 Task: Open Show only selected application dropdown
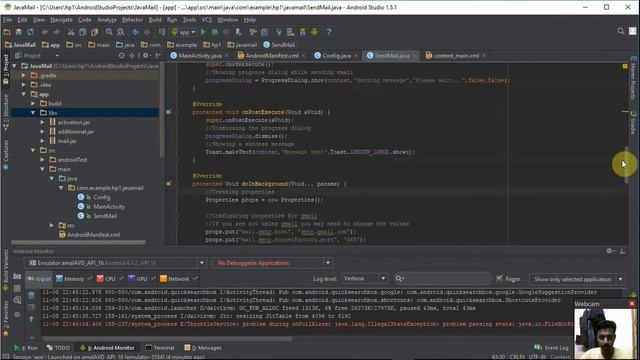click(x=577, y=279)
